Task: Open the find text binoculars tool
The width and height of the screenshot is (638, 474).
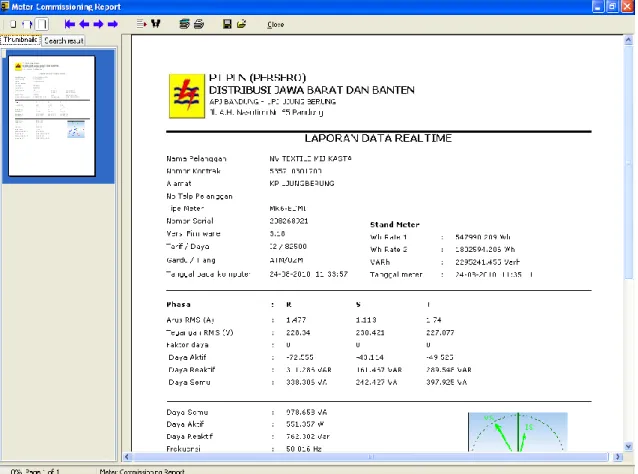Action: [x=155, y=24]
